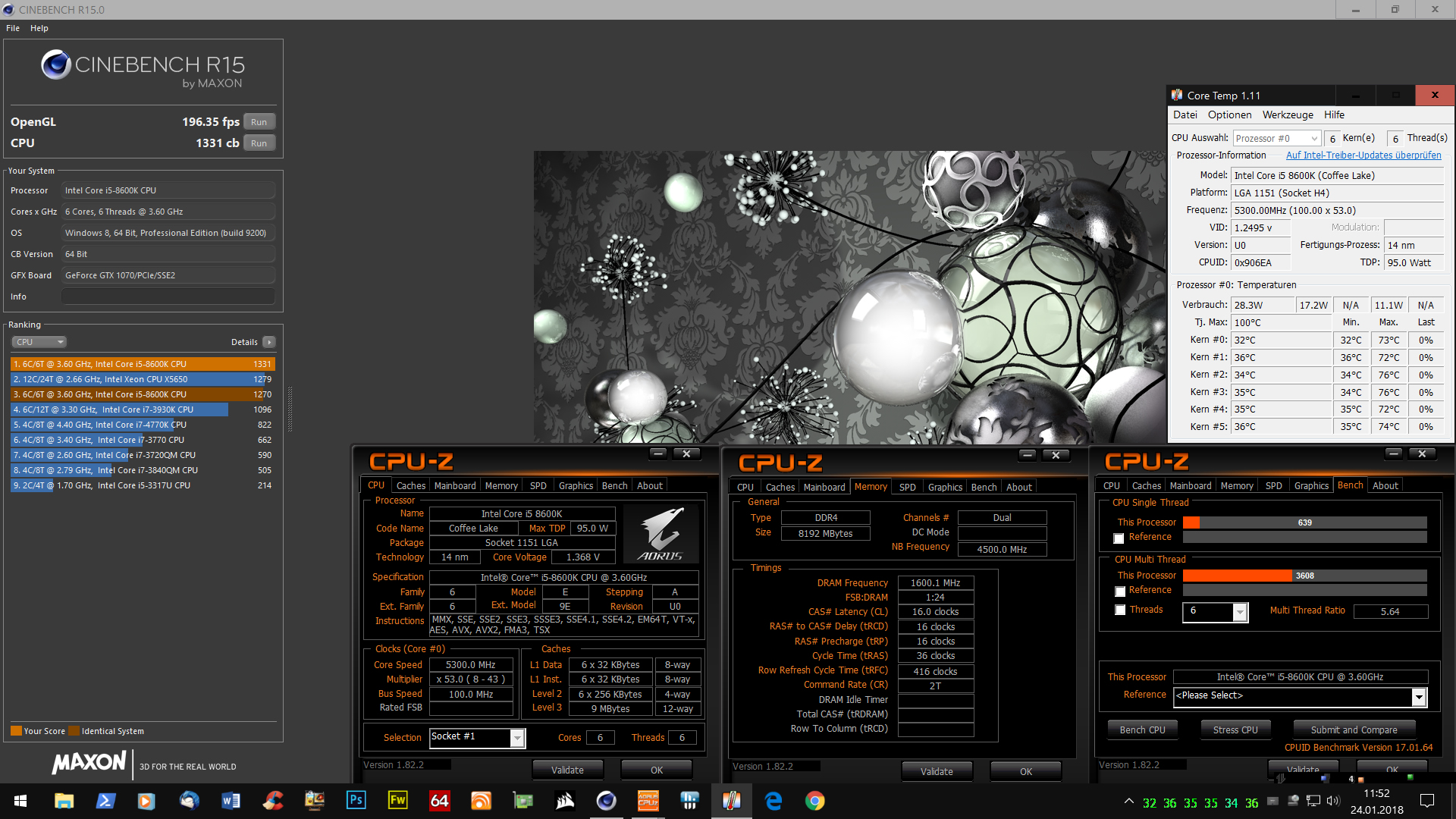
Task: Open the green circuit board taskbar app
Action: coord(523,801)
